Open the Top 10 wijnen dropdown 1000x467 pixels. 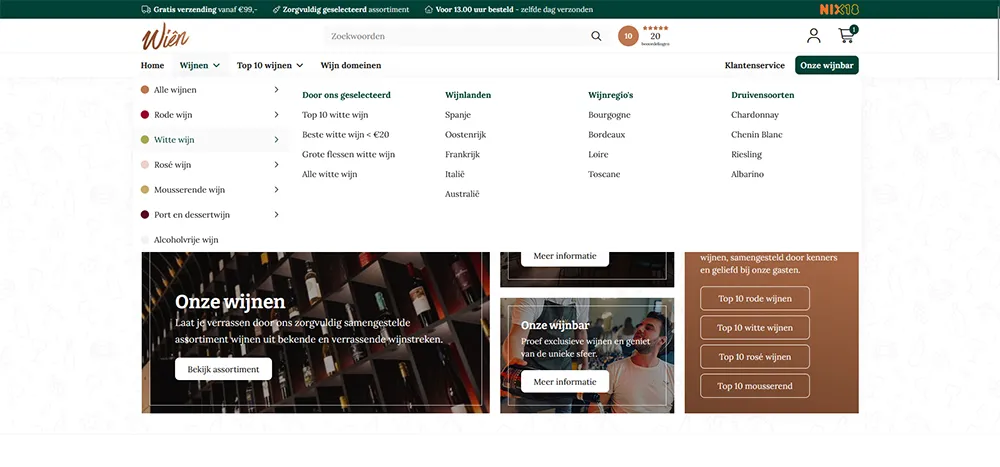click(x=270, y=65)
